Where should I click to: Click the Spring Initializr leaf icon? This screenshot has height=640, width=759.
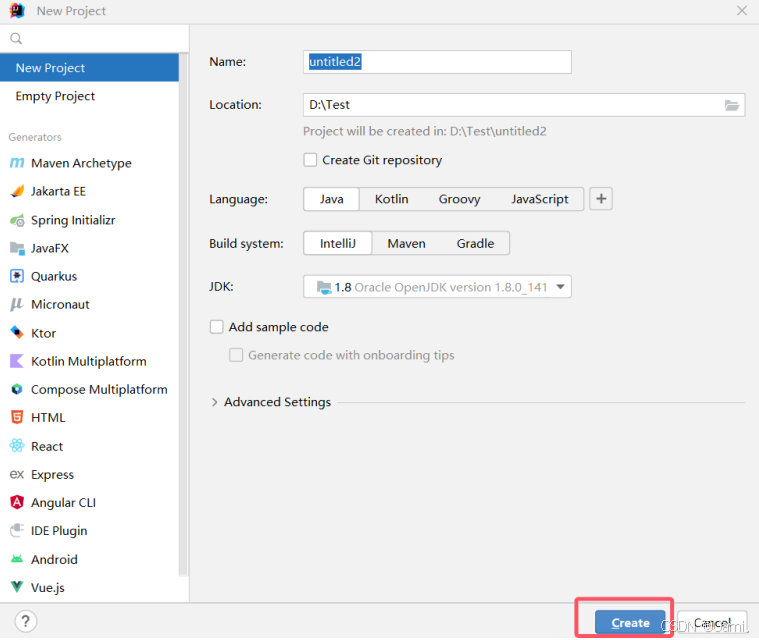(x=17, y=220)
